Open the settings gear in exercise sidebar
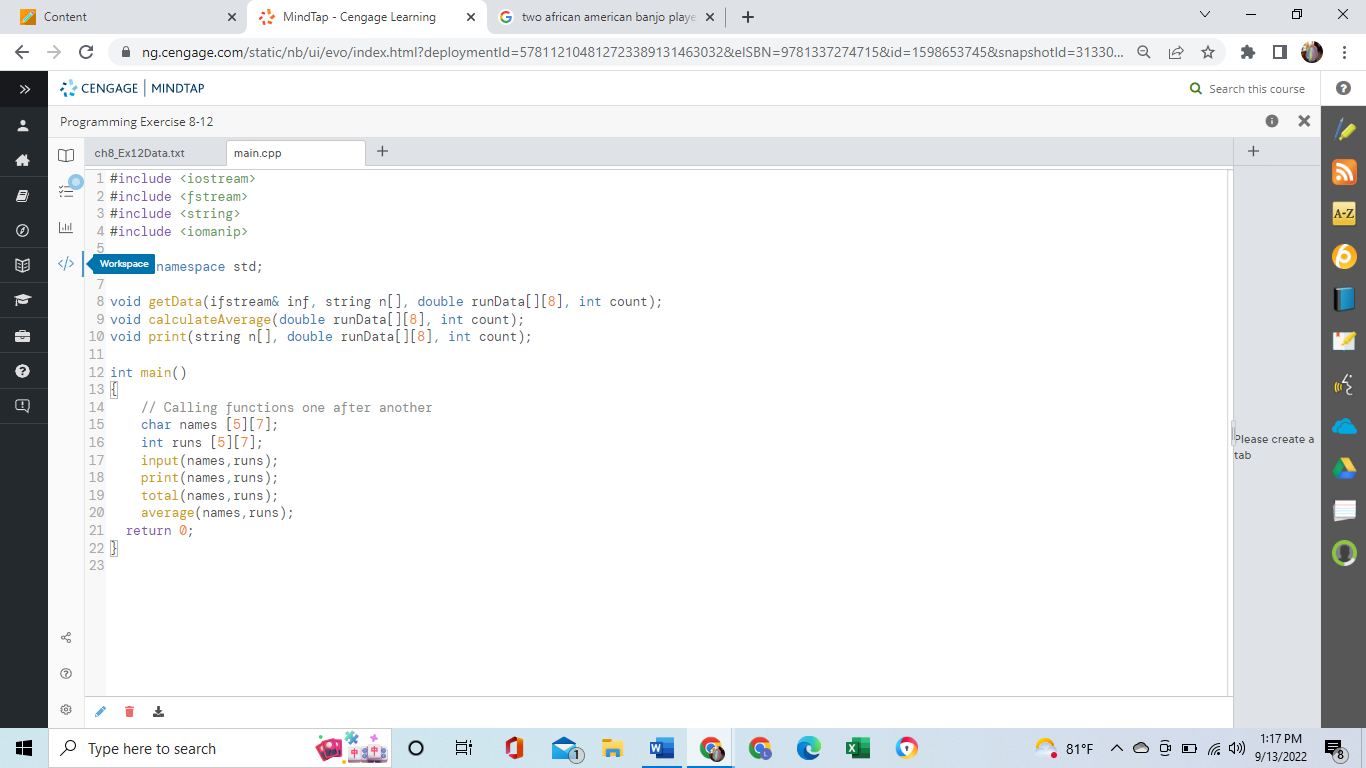 point(66,709)
